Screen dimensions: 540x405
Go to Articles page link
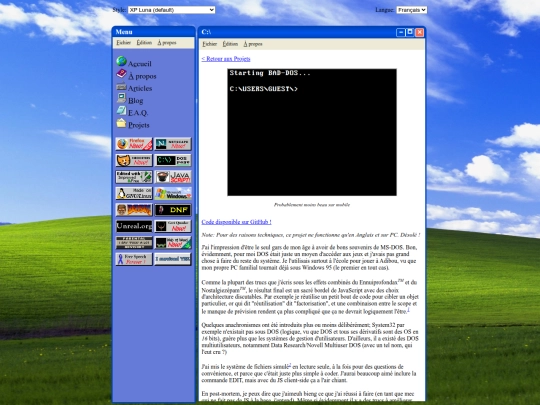pos(140,88)
